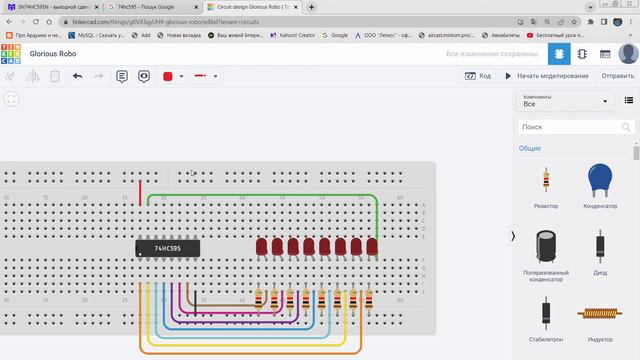640x360 pixels.
Task: Select the Поляризованный конденсатор component
Action: (x=546, y=256)
